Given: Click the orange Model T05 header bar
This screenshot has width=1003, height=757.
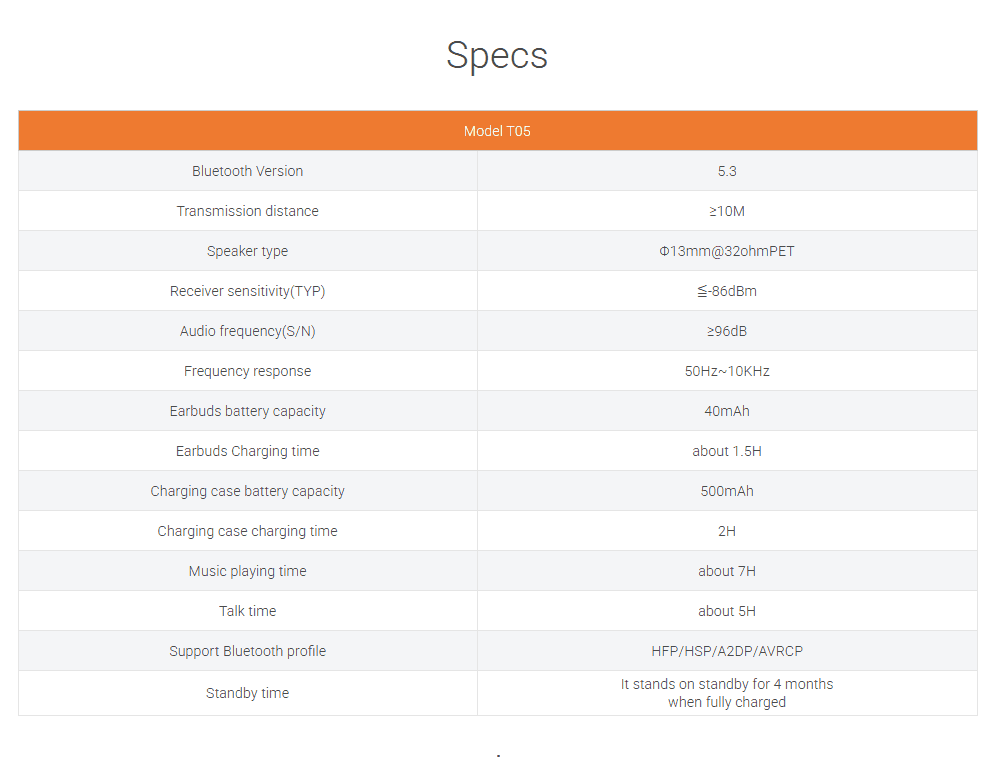Looking at the screenshot, I should (x=497, y=131).
